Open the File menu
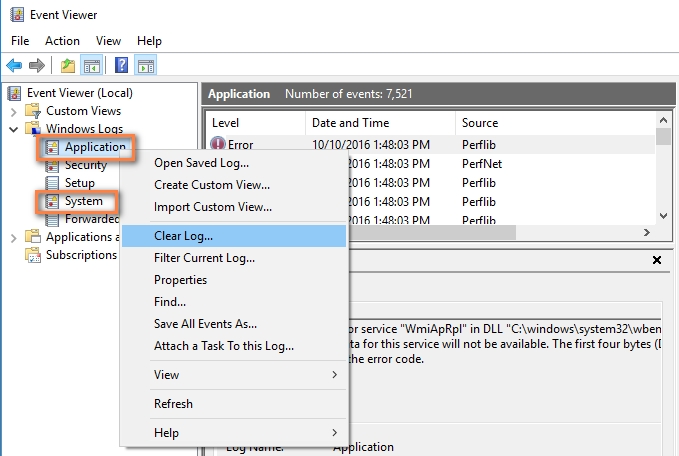Image resolution: width=679 pixels, height=456 pixels. pyautogui.click(x=20, y=41)
